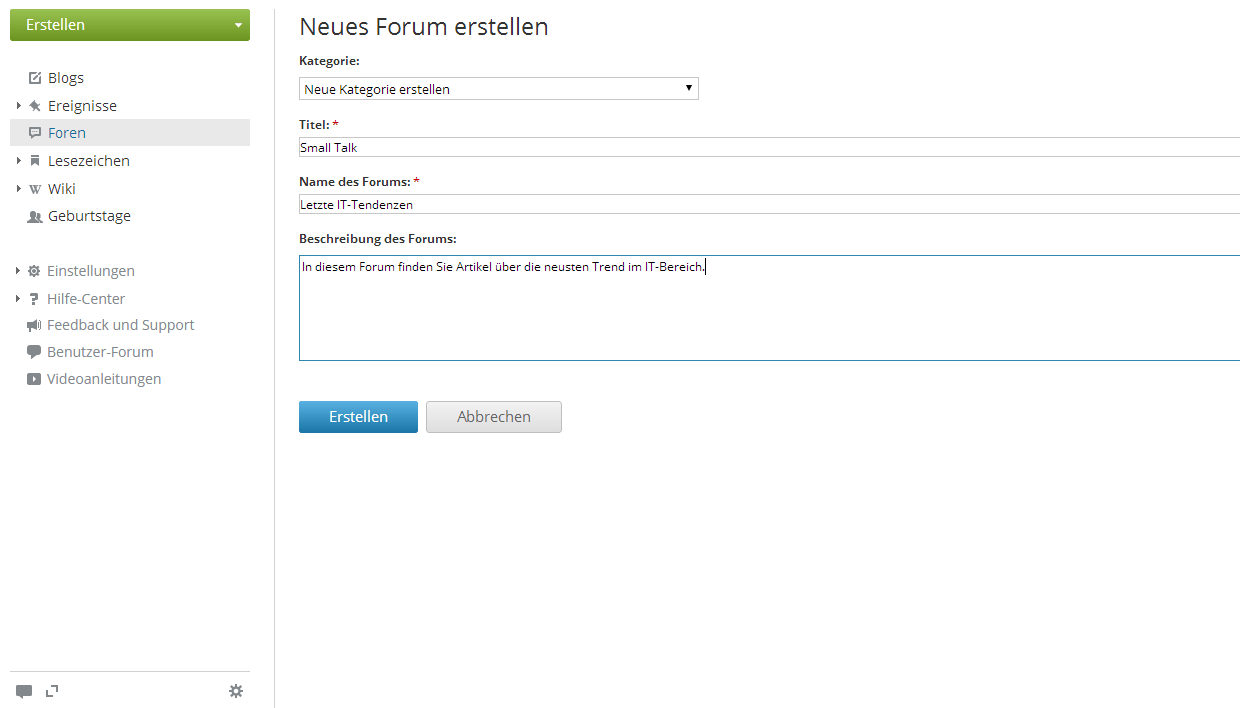Screen dimensions: 1240x708
Task: Expand the Einstellungen tree node arrow
Action: tap(18, 271)
